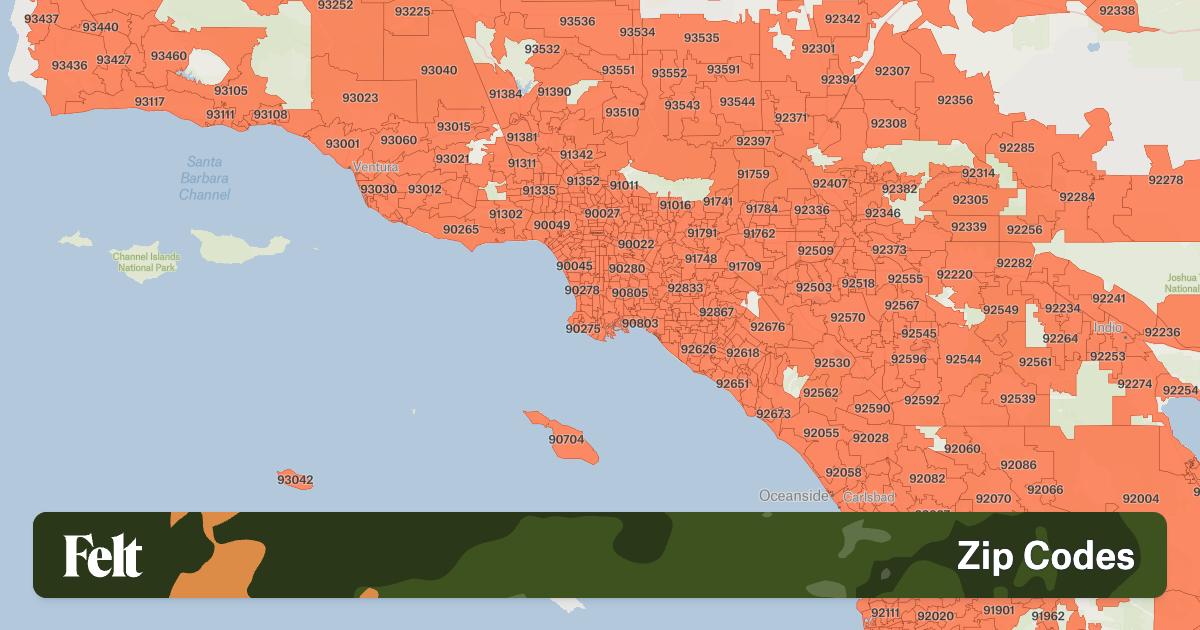This screenshot has height=630, width=1200.
Task: Pick zip code region 92356
Action: click(955, 100)
